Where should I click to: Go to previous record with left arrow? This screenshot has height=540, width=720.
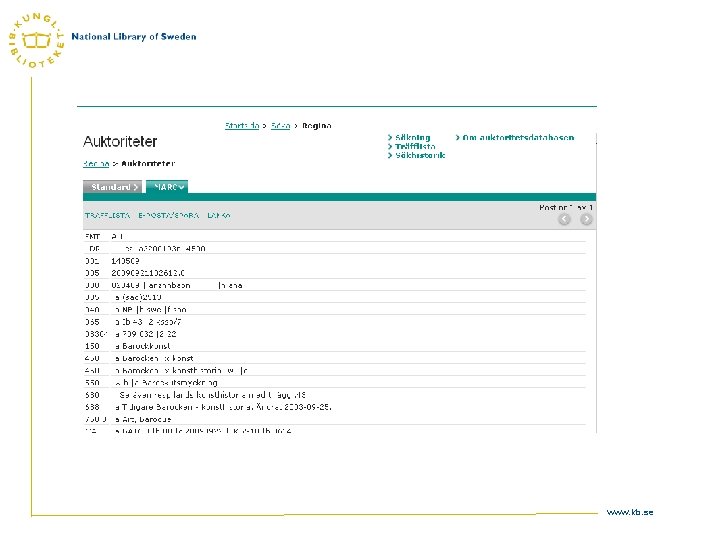pos(564,219)
